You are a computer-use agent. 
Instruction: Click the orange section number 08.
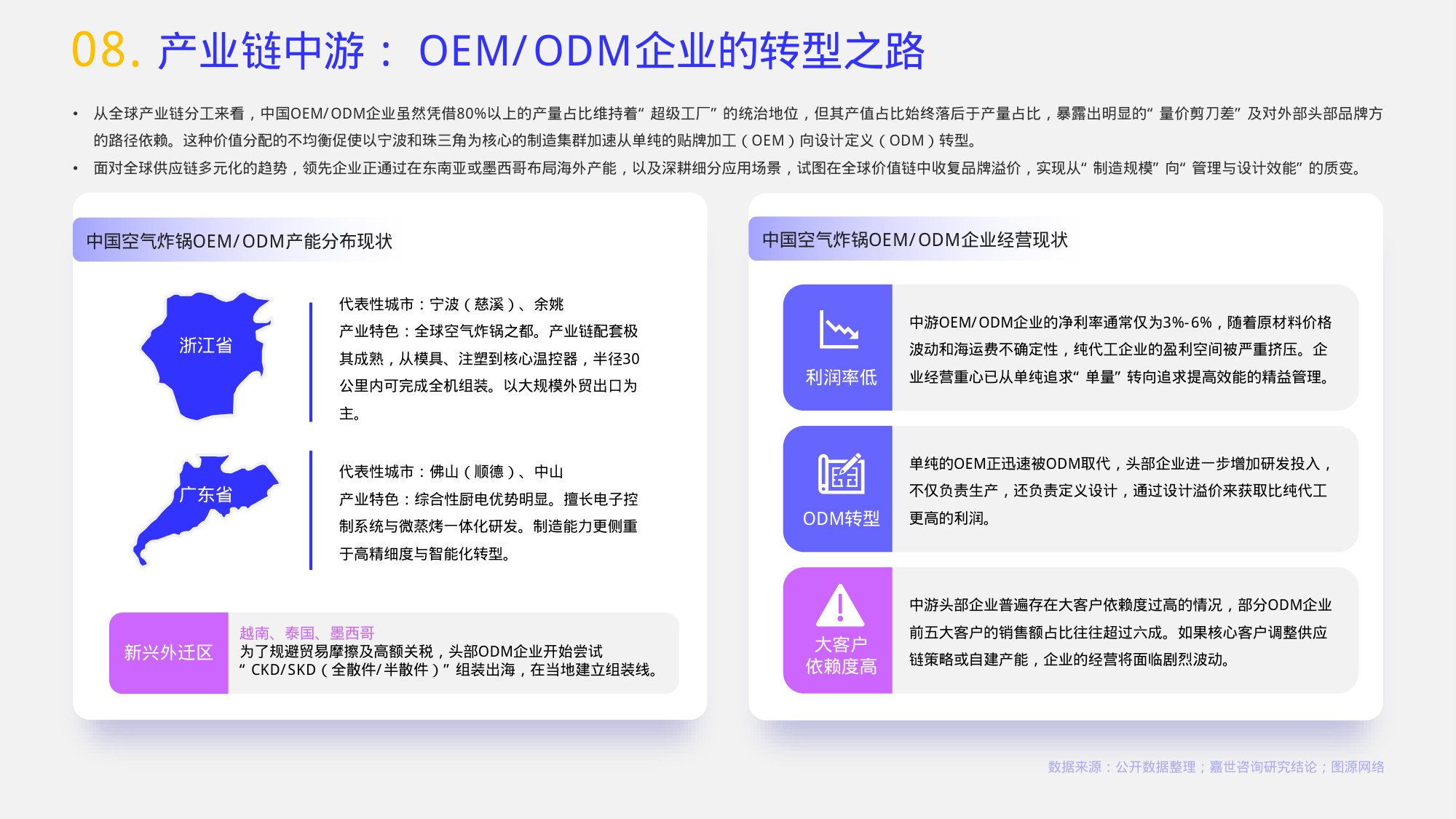[106, 51]
